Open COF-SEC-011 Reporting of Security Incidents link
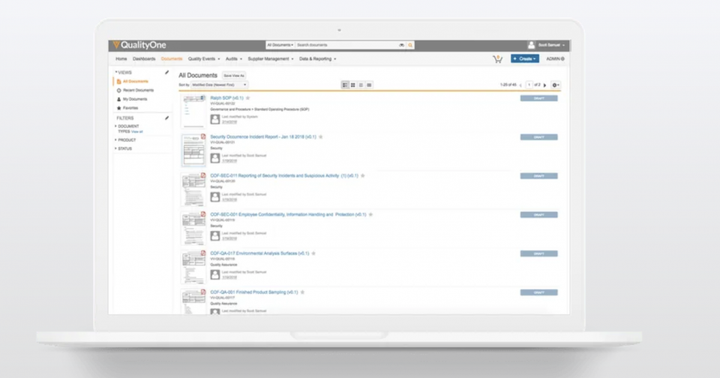This screenshot has width=720, height=378. click(284, 176)
